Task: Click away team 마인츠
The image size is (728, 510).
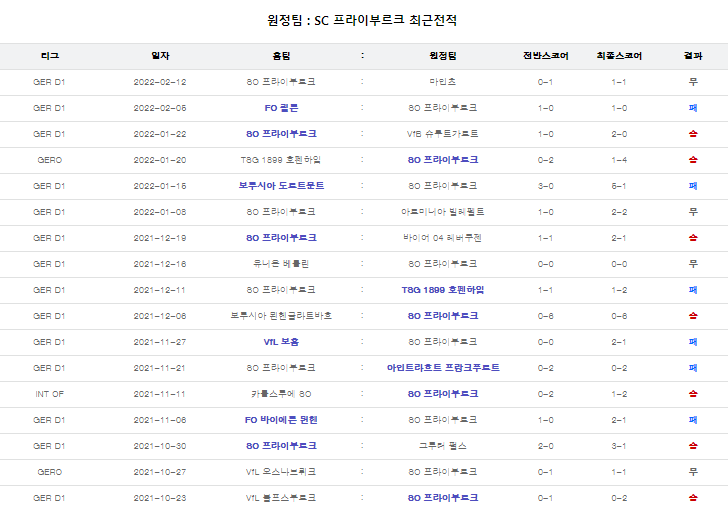Action: coord(442,82)
